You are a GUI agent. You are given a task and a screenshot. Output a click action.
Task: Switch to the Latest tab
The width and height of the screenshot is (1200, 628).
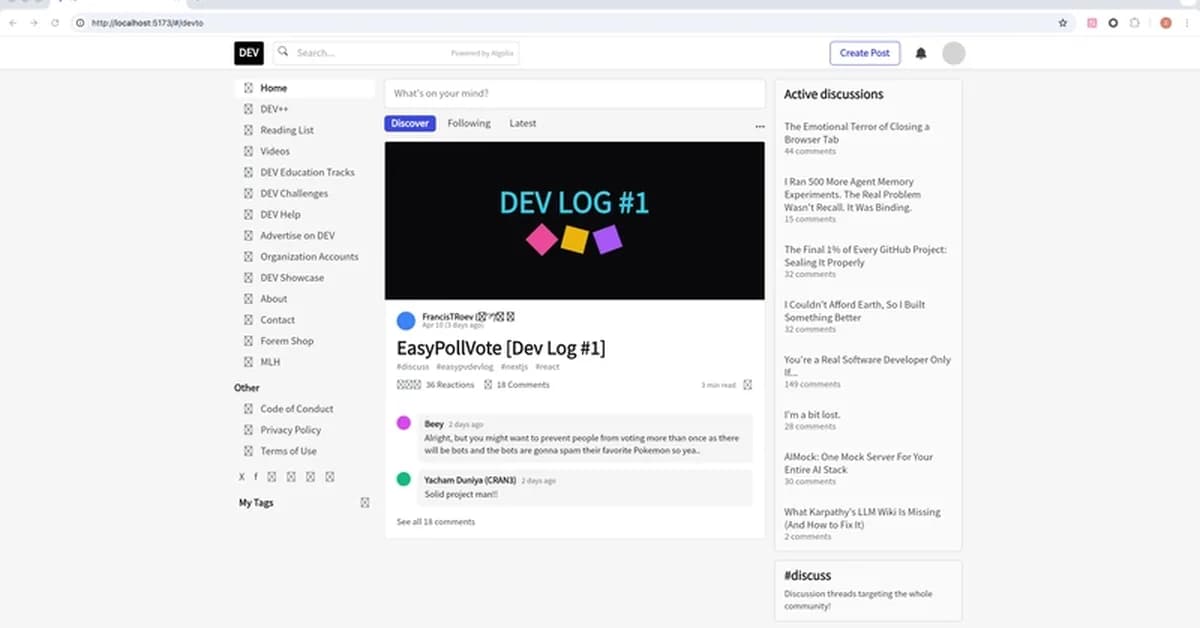522,123
